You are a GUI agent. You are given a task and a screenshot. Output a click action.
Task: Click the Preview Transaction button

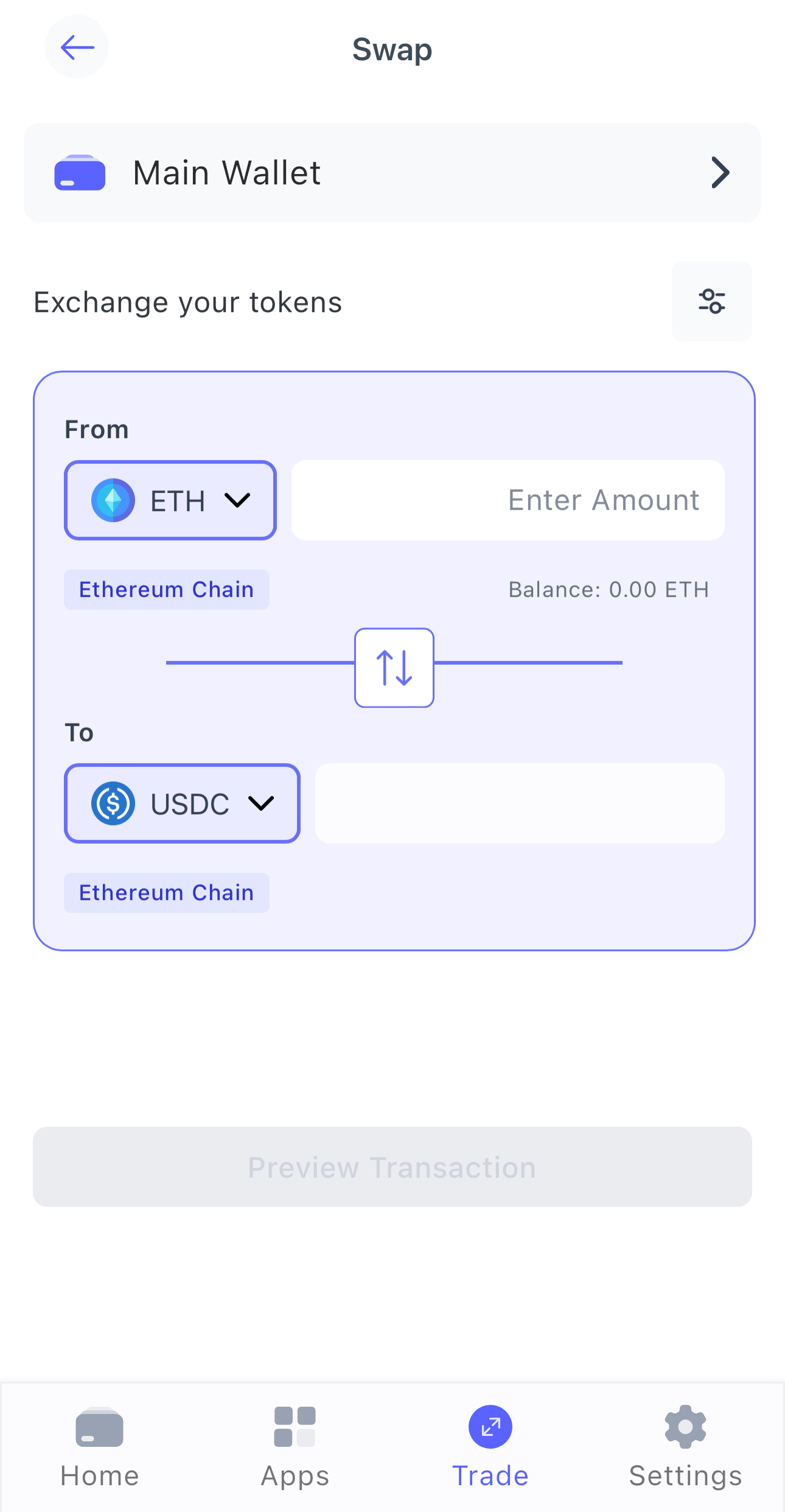392,1167
